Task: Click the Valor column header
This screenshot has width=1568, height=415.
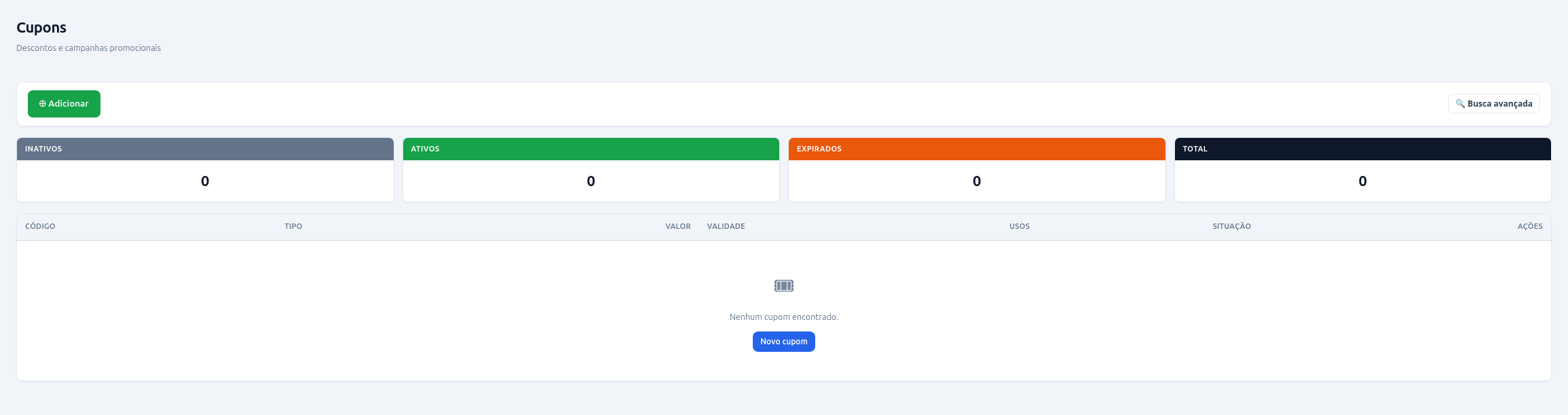Action: 677,226
